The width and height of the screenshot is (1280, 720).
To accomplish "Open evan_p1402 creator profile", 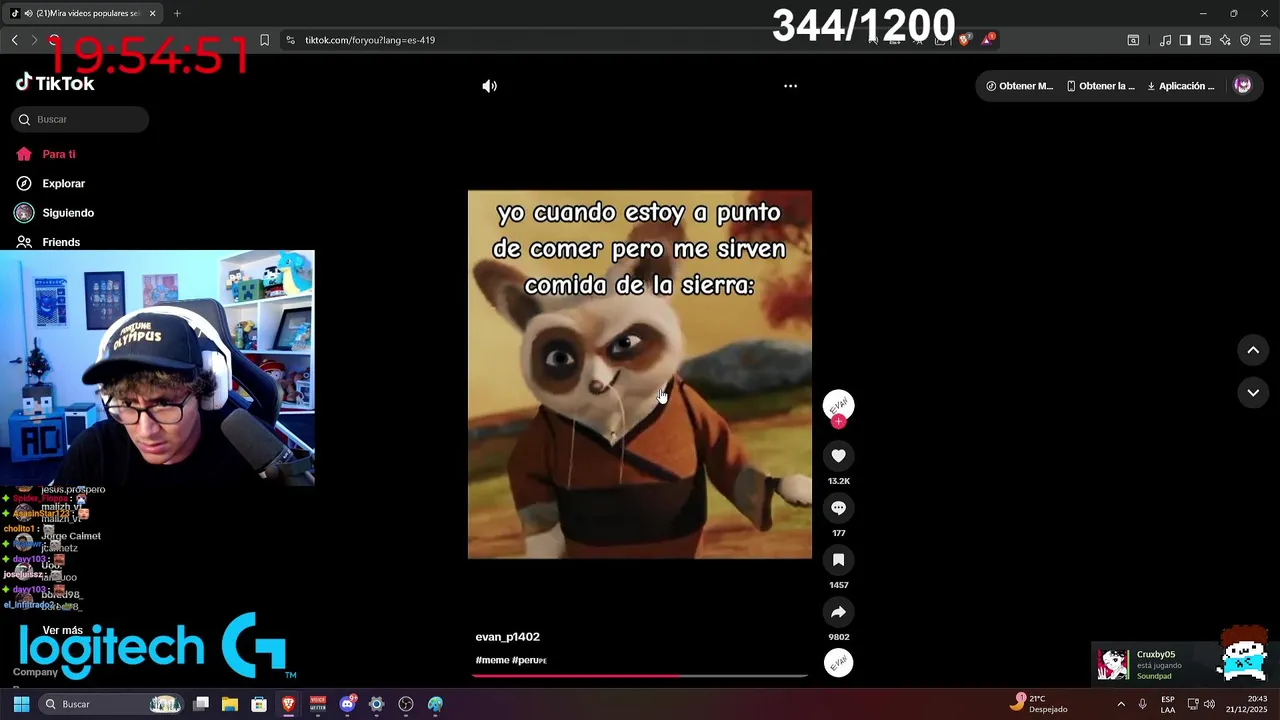I will point(507,637).
